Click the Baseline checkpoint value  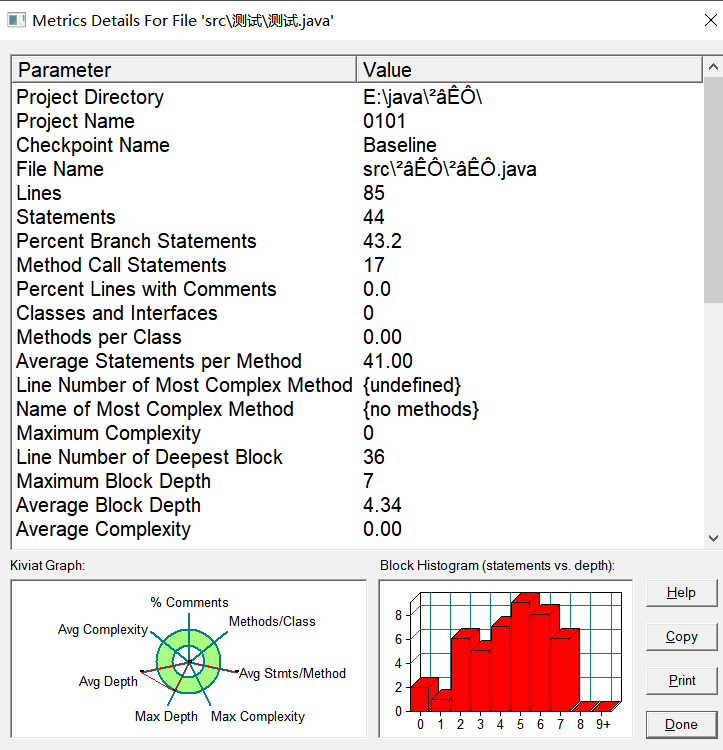tap(400, 145)
